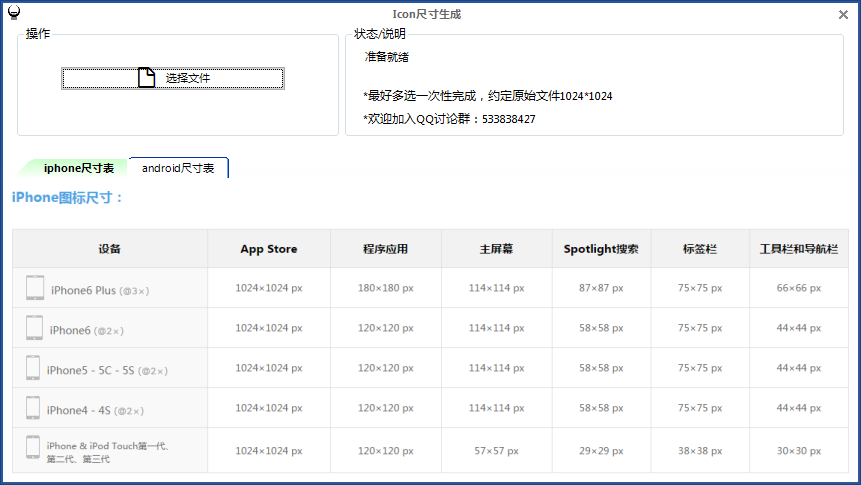Click the app logo icon in title bar
The width and height of the screenshot is (861, 485).
tap(14, 12)
